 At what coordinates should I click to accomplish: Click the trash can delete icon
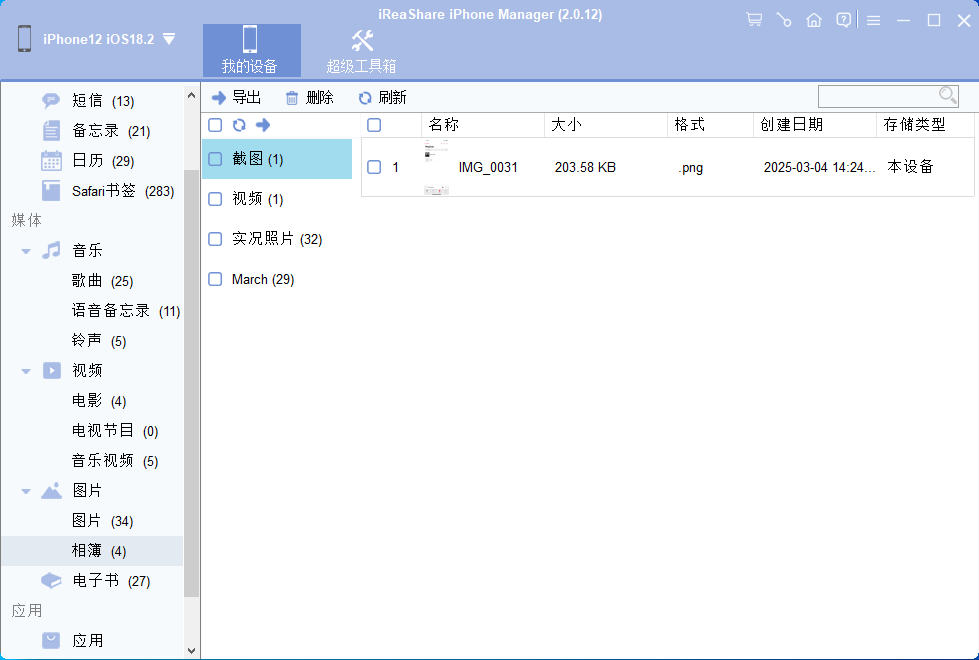[292, 98]
